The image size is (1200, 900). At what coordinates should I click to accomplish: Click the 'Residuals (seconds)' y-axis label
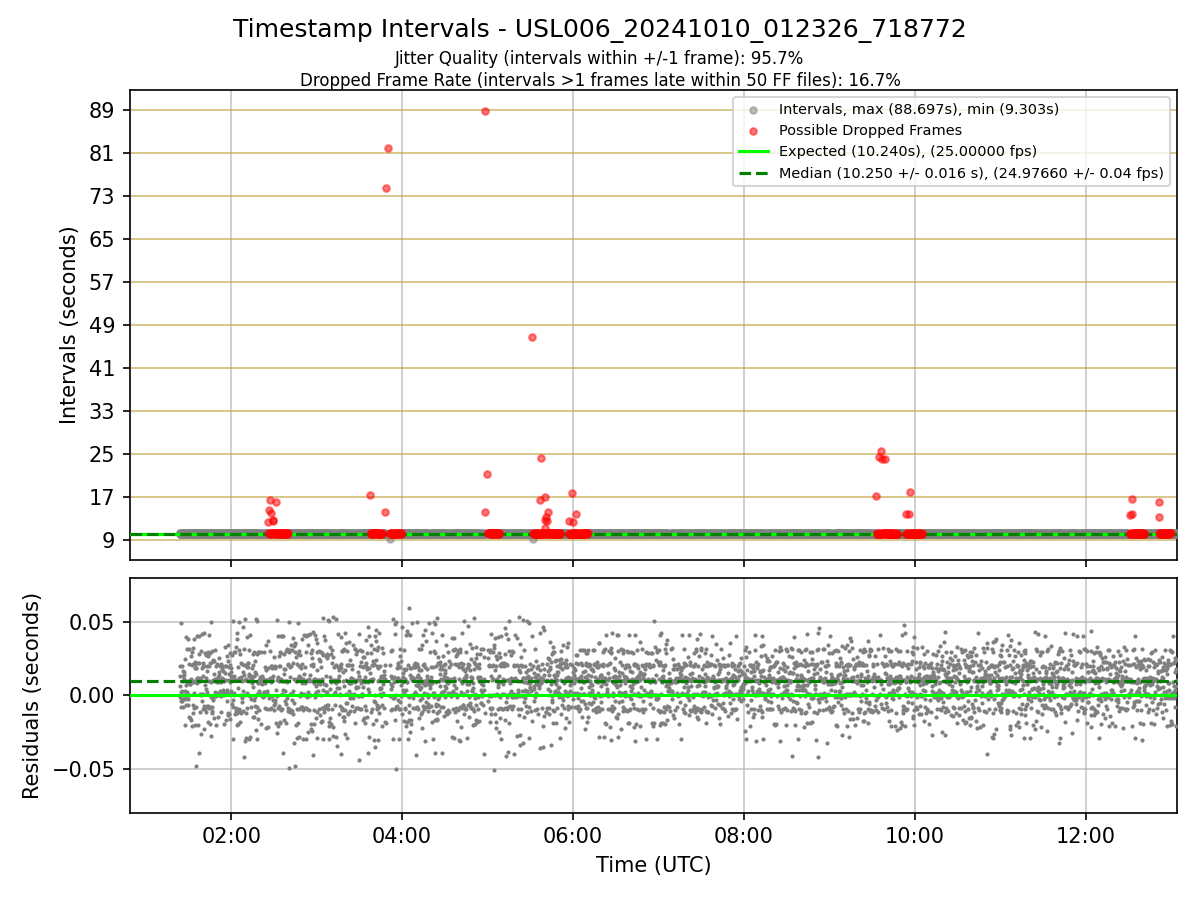click(31, 696)
